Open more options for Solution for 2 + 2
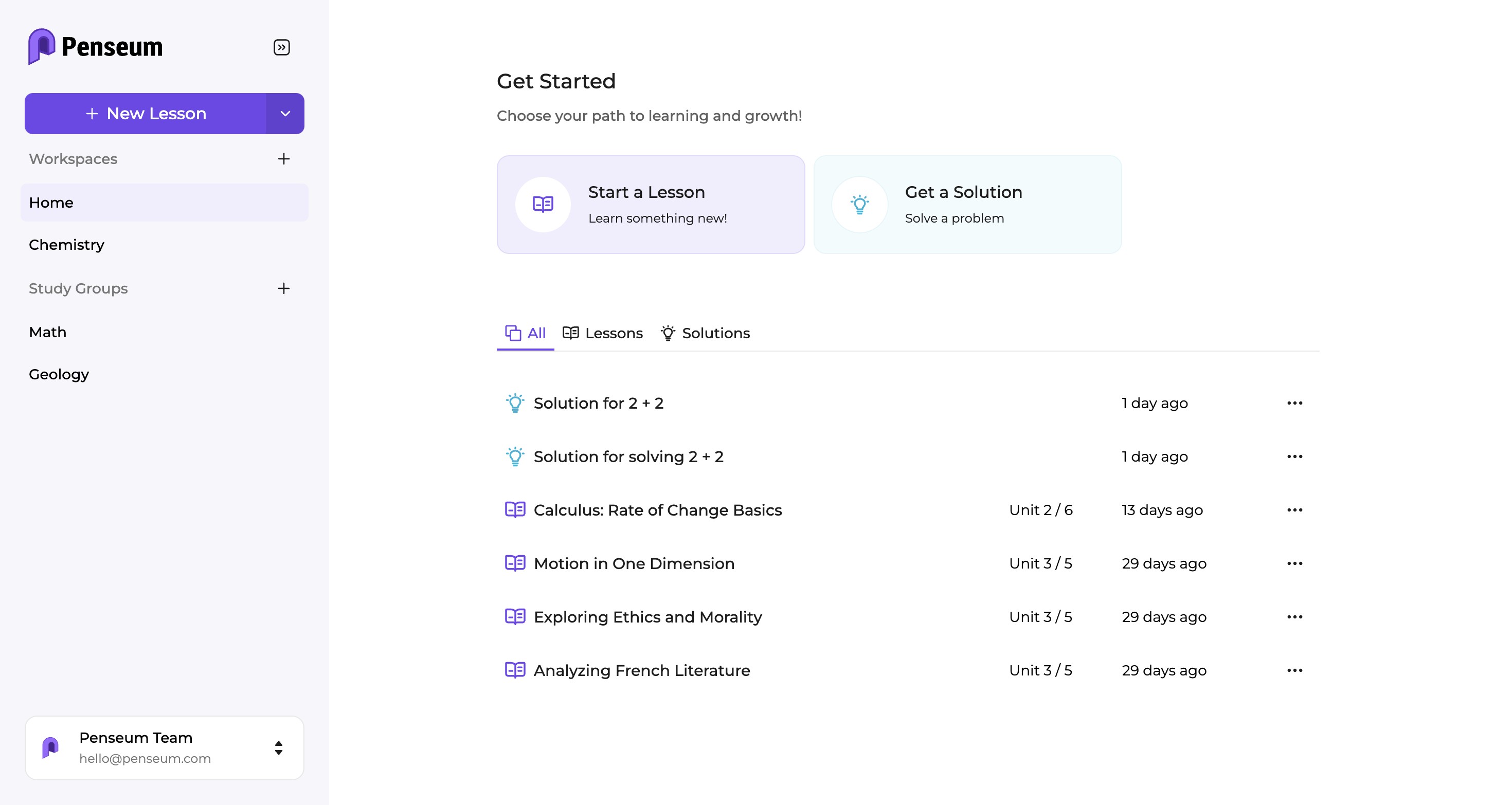Viewport: 1512px width, 805px height. (x=1294, y=403)
